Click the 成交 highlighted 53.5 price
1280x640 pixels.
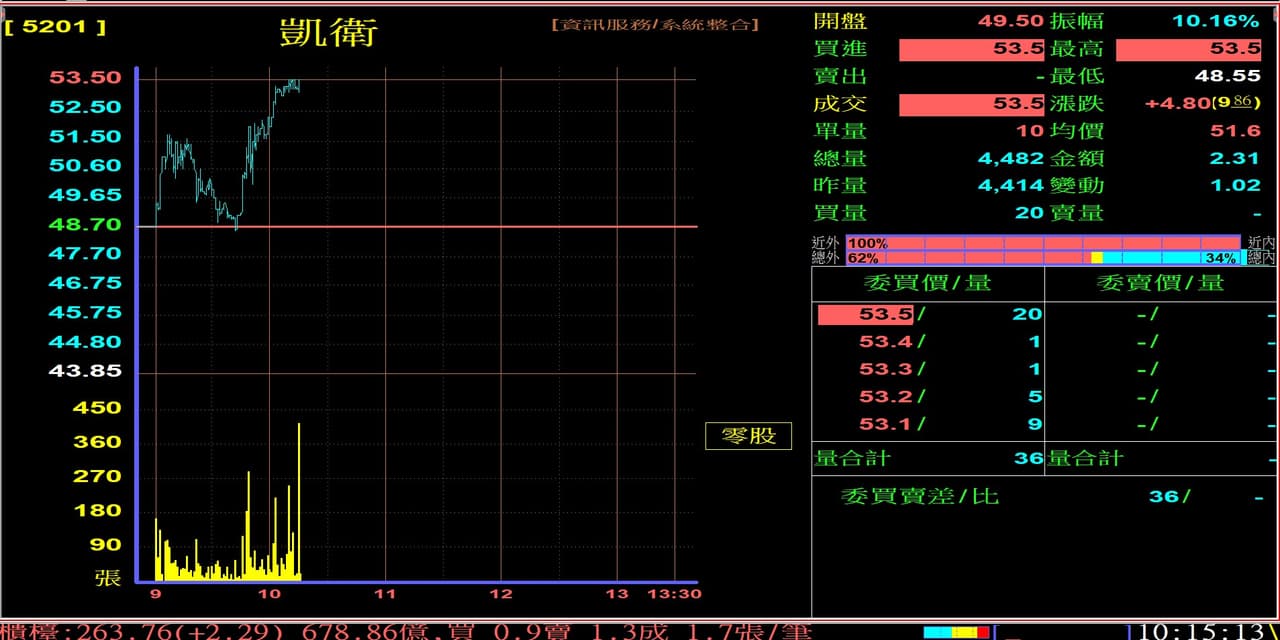[971, 104]
